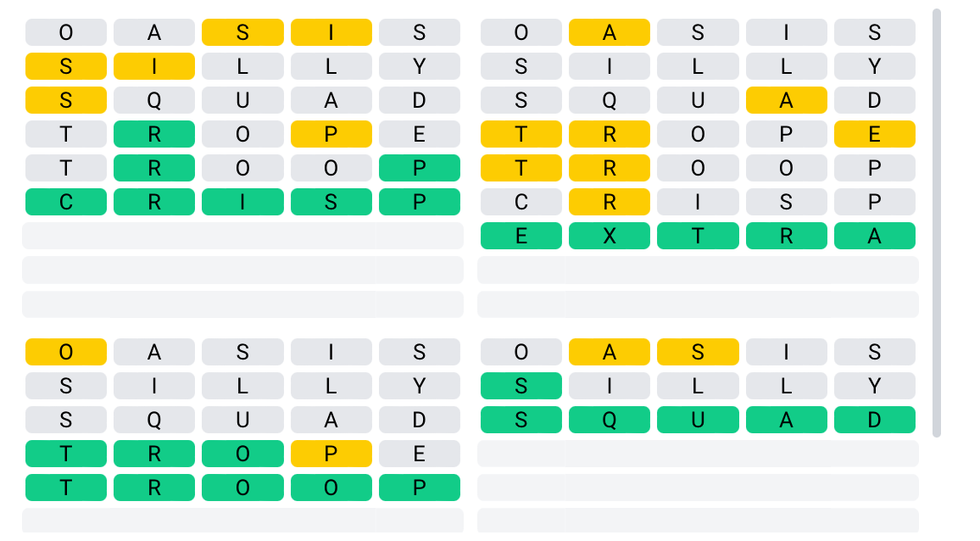Click the green T tile in EXTRA
The width and height of the screenshot is (980, 541).
tap(698, 236)
